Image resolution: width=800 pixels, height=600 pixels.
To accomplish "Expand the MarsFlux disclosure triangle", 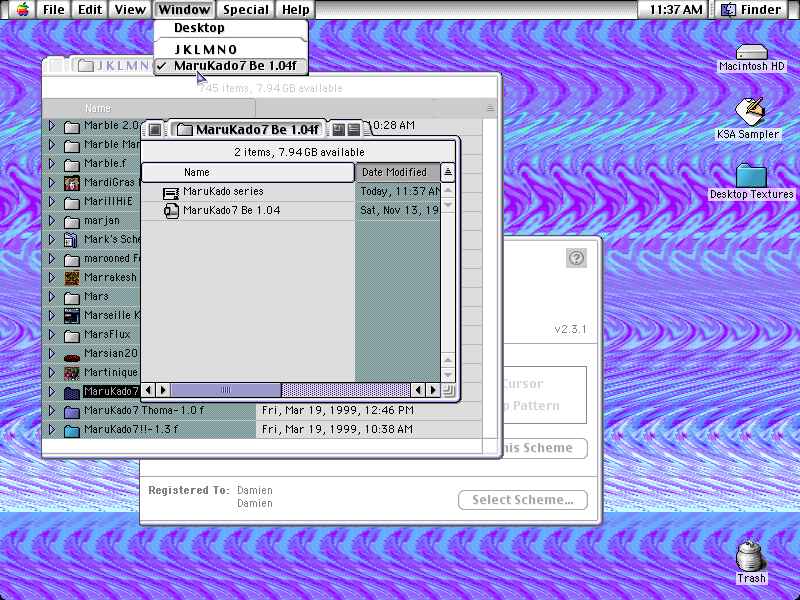I will click(x=52, y=335).
